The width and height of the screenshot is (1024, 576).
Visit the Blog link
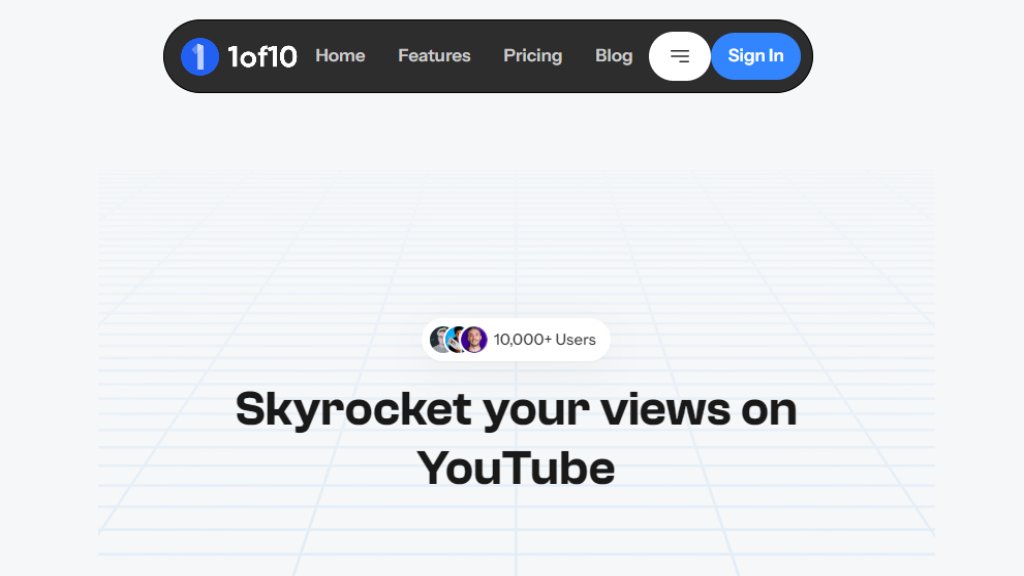tap(614, 56)
